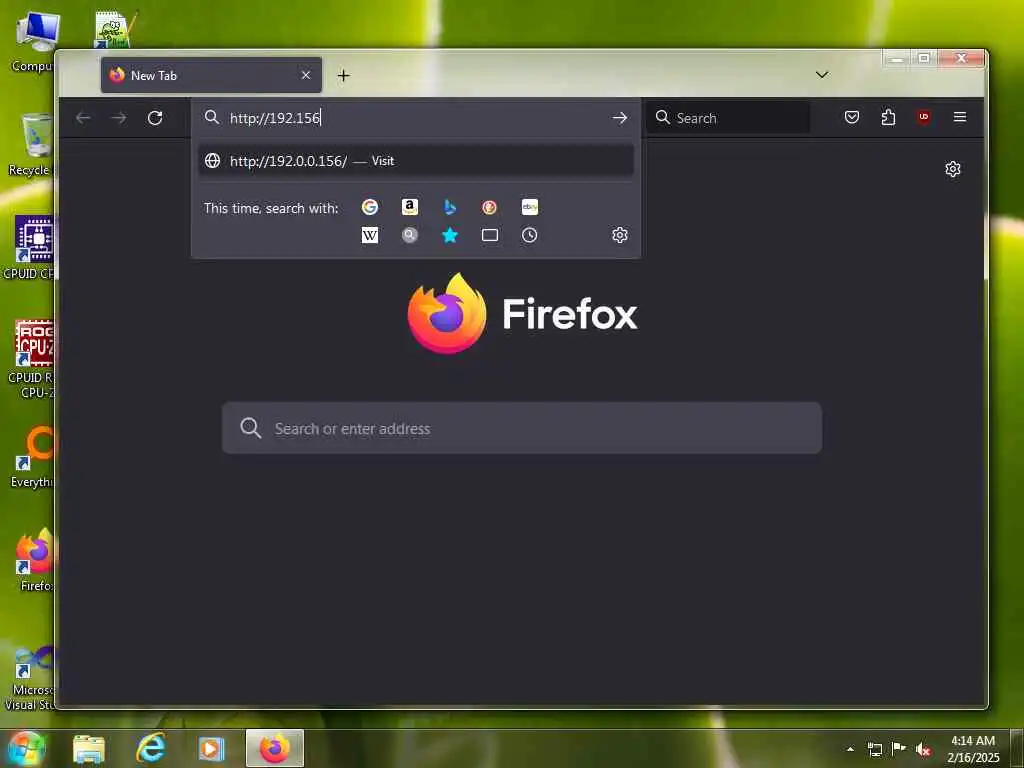
Task: Click the forward navigation arrow
Action: pos(119,118)
